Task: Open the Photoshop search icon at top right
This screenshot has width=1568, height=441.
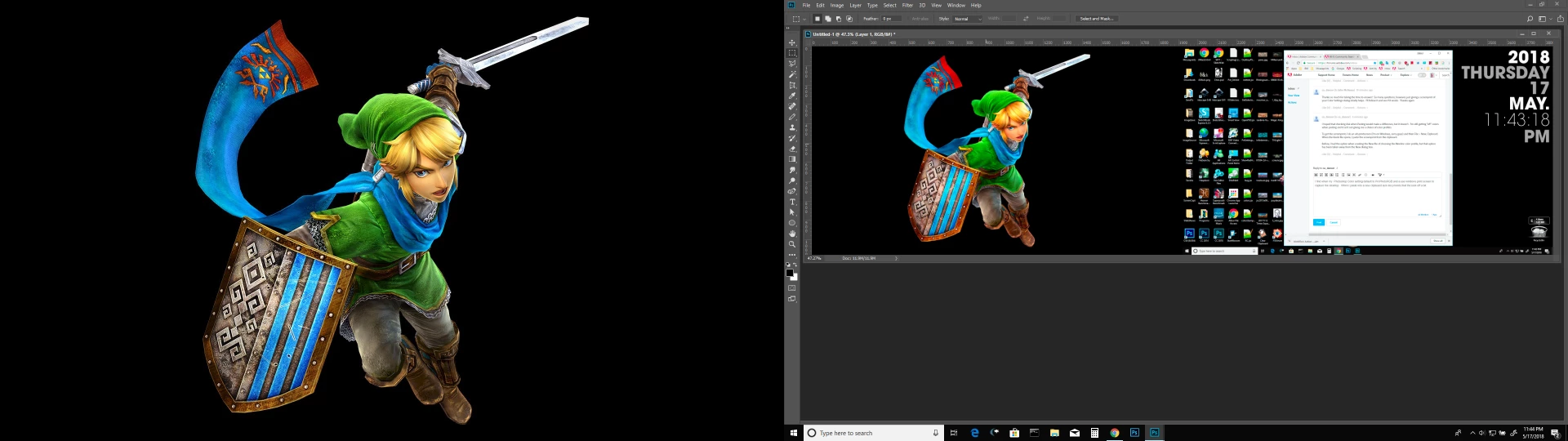Action: click(x=1530, y=19)
